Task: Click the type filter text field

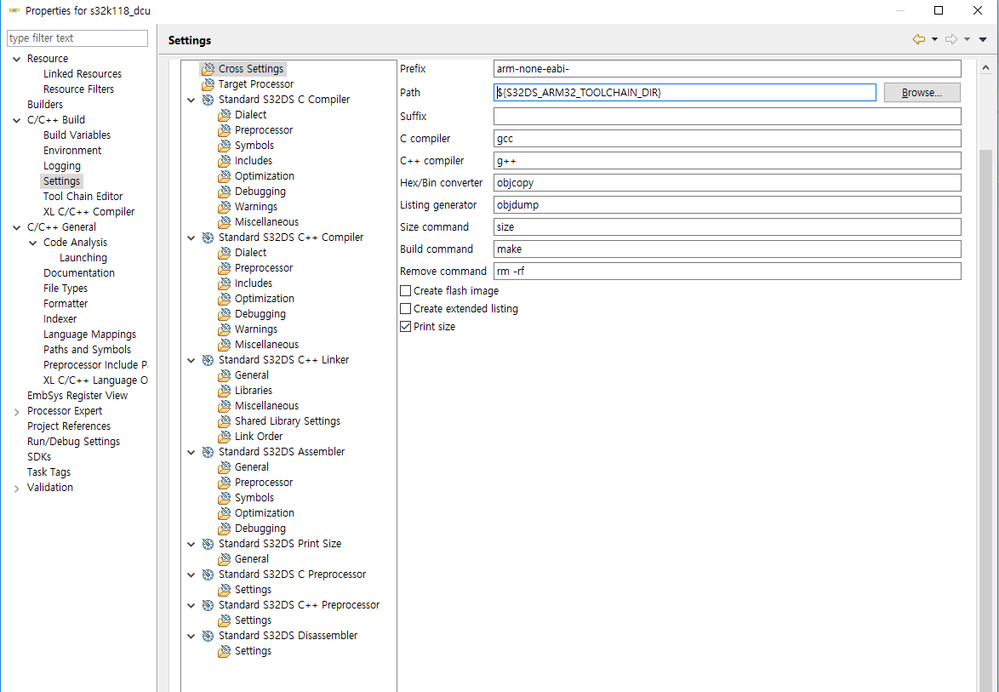Action: point(77,38)
